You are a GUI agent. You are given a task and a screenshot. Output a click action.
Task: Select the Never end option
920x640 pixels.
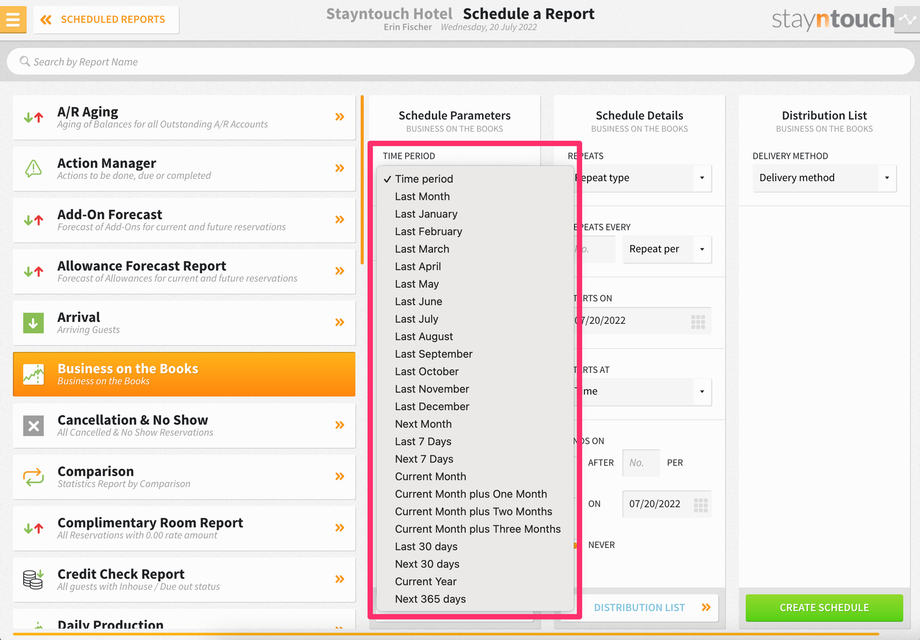601,545
